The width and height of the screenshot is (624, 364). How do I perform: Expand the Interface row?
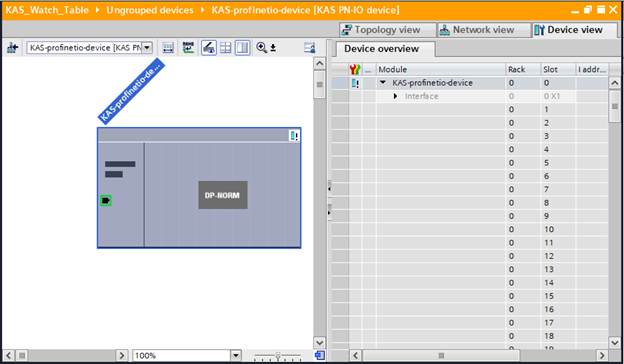[395, 96]
